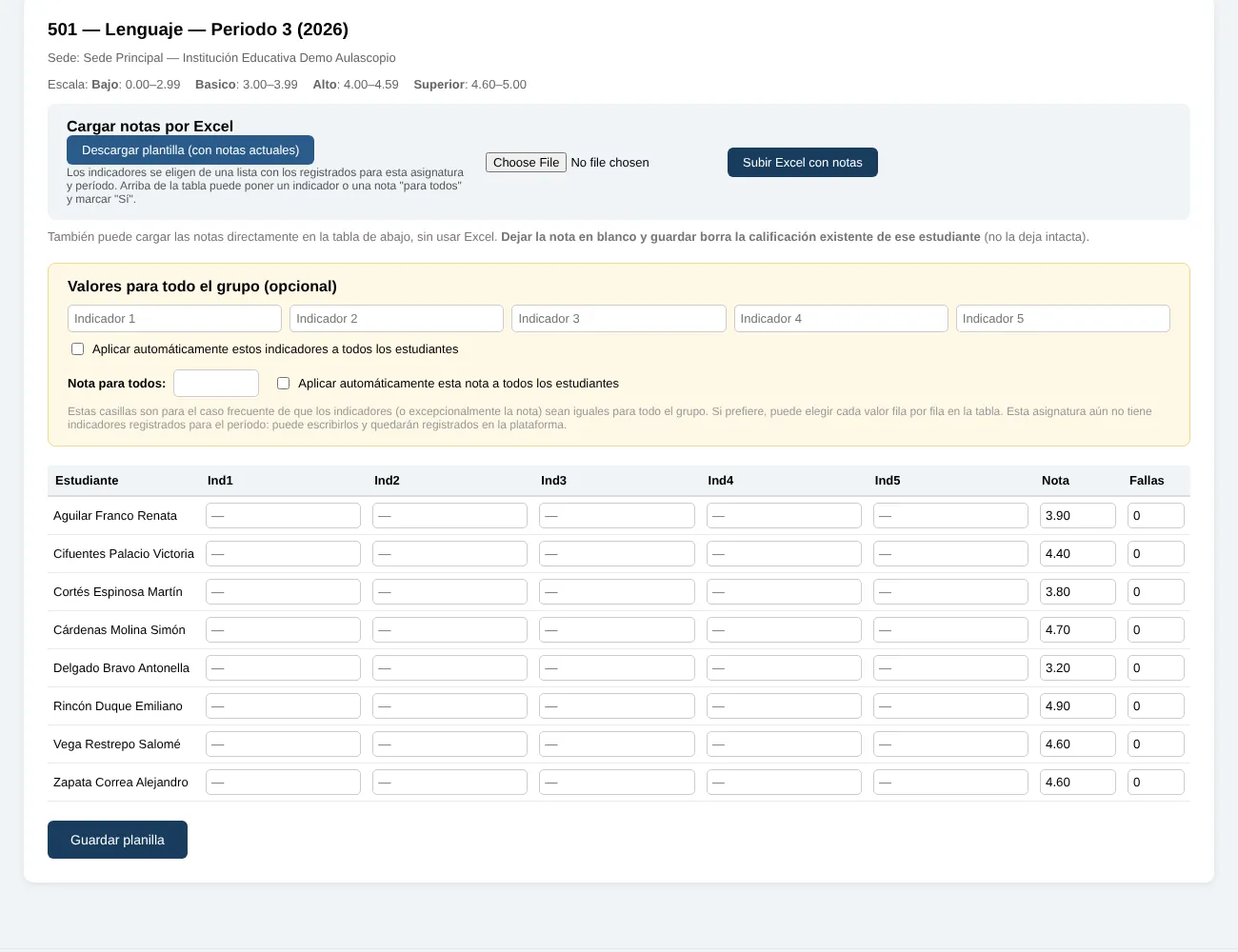
Task: Select Nota field for Delgado Bravo Antonella
Action: pyautogui.click(x=1078, y=668)
